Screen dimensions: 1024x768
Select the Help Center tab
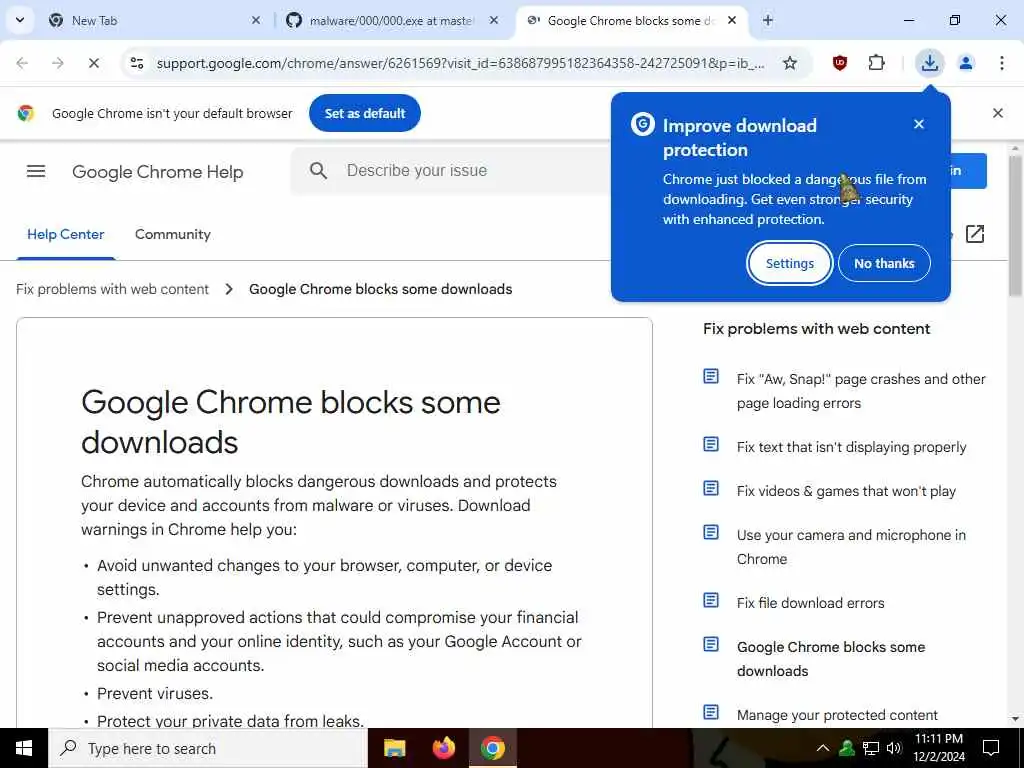65,234
